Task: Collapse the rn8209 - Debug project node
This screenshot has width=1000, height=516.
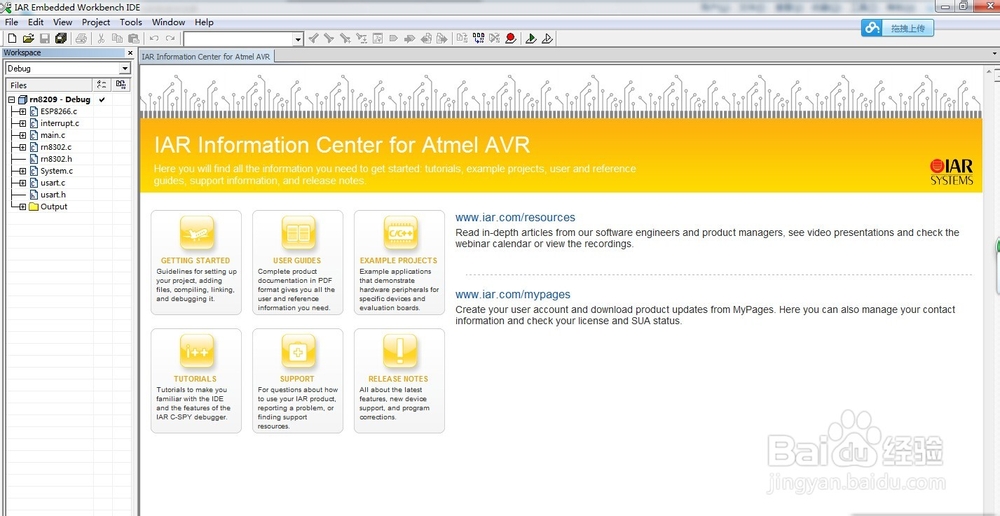Action: [x=11, y=100]
